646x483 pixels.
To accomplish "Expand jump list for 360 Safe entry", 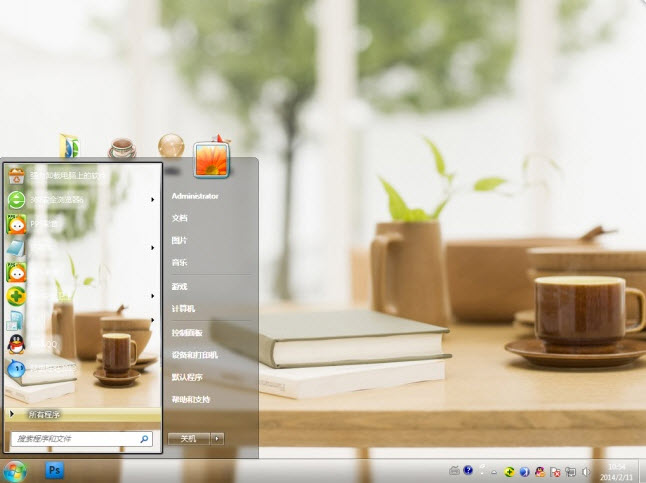I will tap(152, 296).
